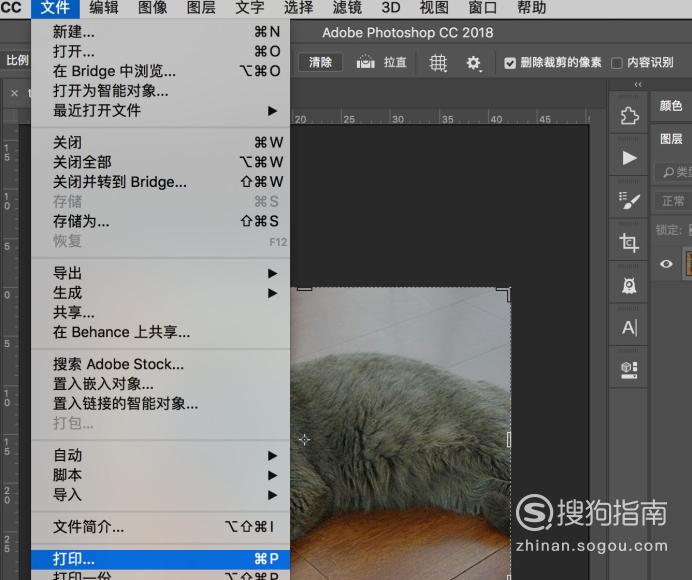Choose Print (⌘P) menu item
692x580 pixels.
pos(161,559)
